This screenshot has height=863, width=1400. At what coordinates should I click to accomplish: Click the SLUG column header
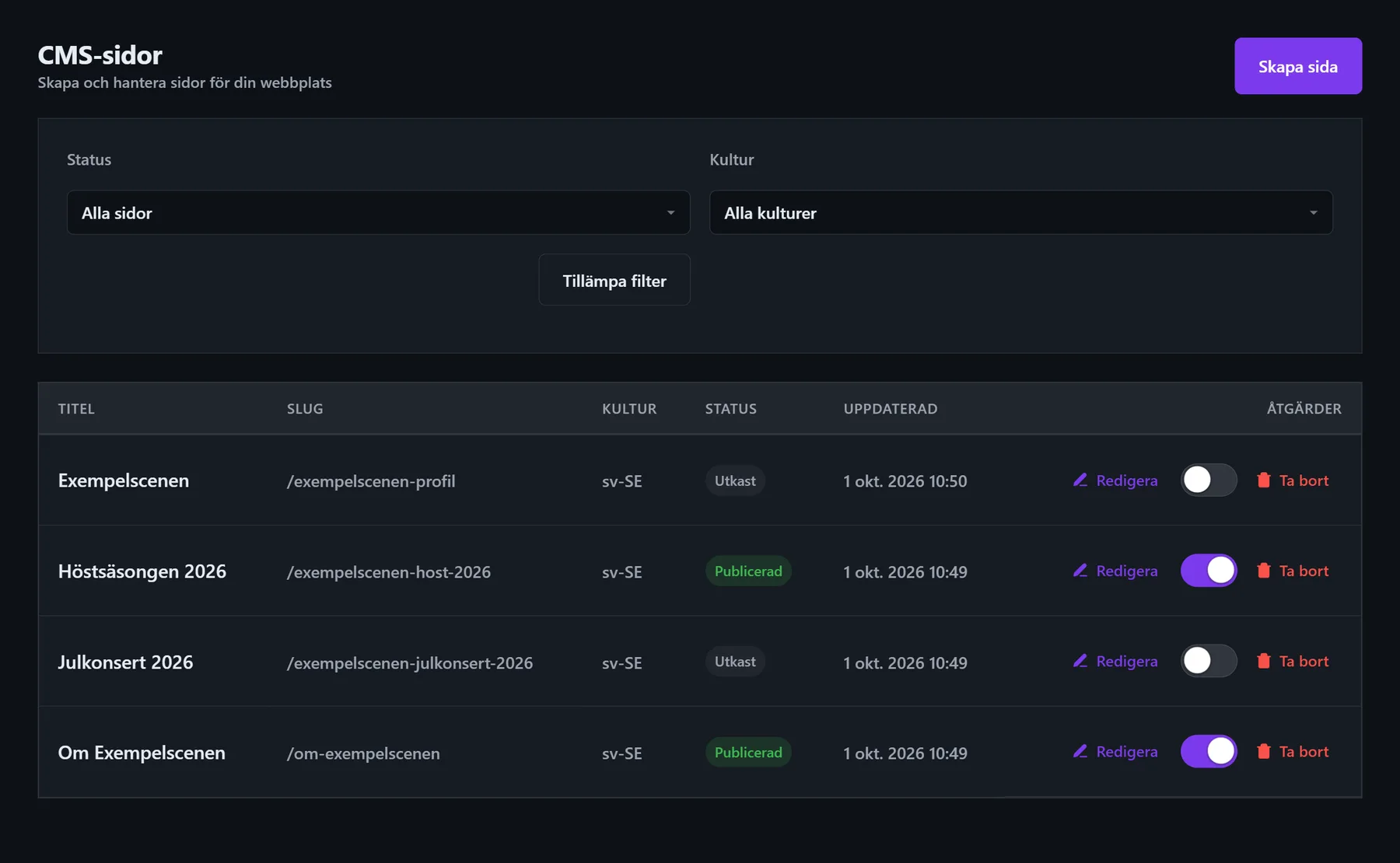(305, 408)
